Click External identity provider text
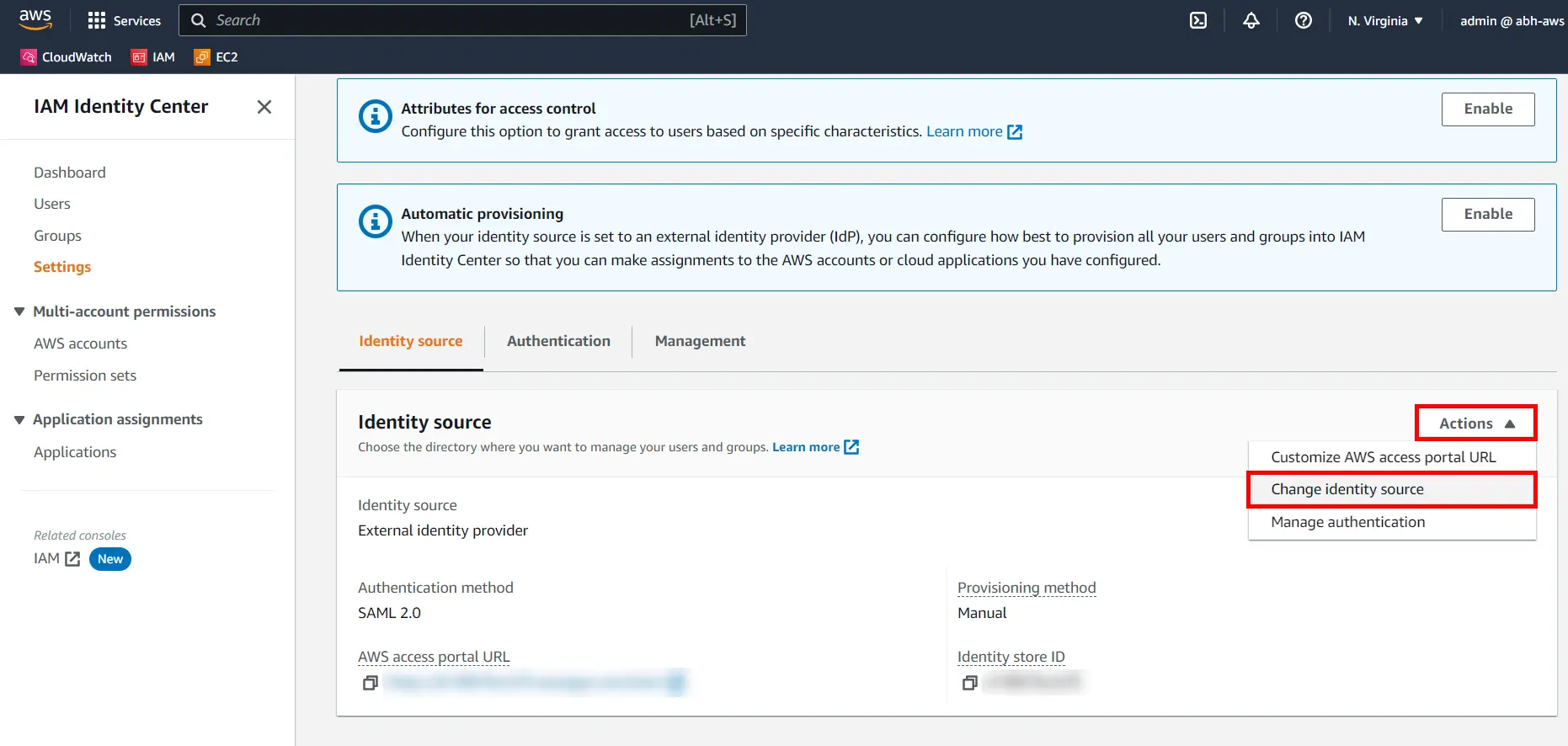 [x=443, y=530]
